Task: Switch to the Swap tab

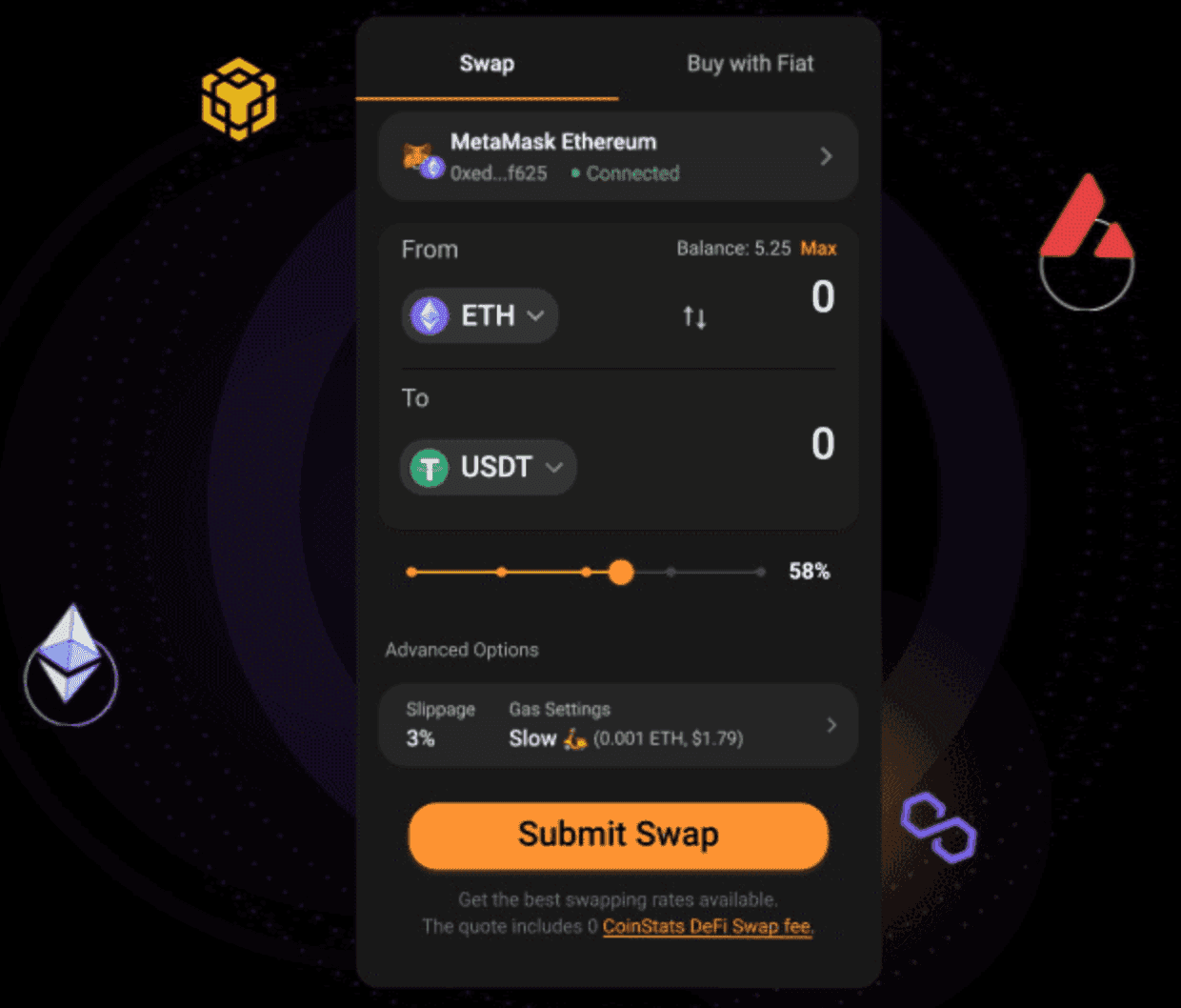Action: [487, 64]
